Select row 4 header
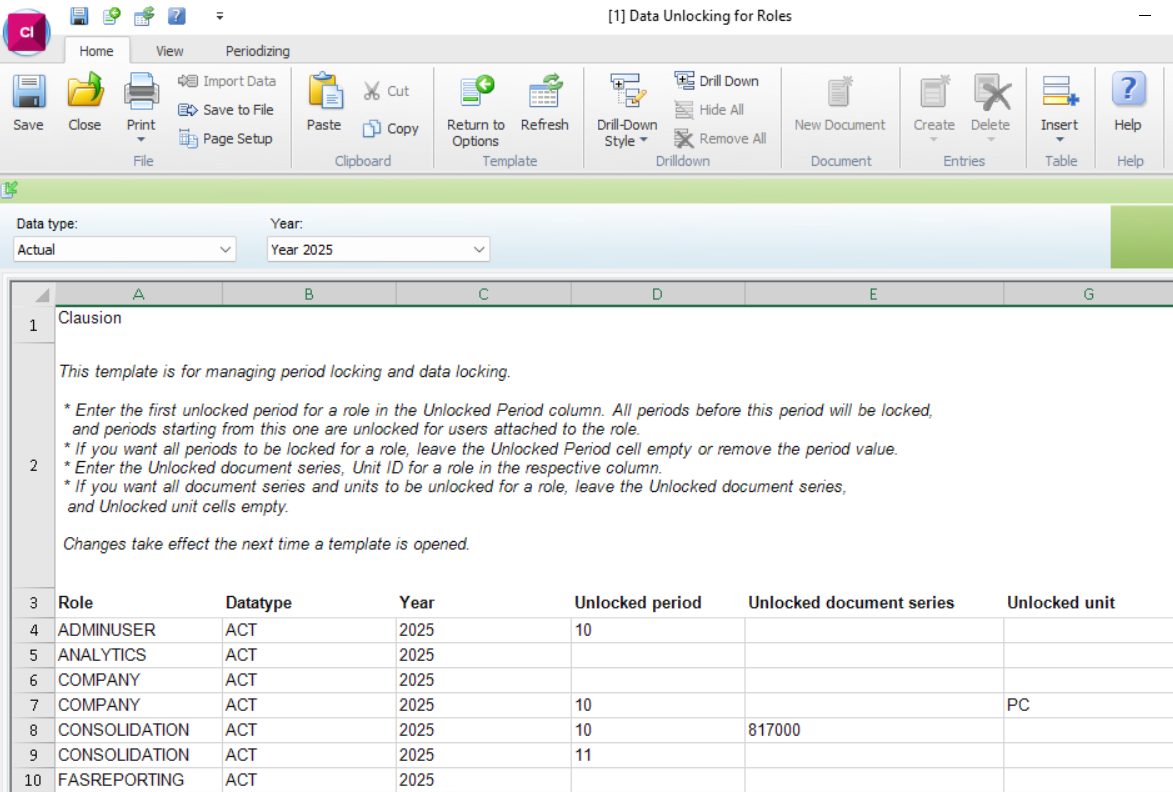 point(33,630)
